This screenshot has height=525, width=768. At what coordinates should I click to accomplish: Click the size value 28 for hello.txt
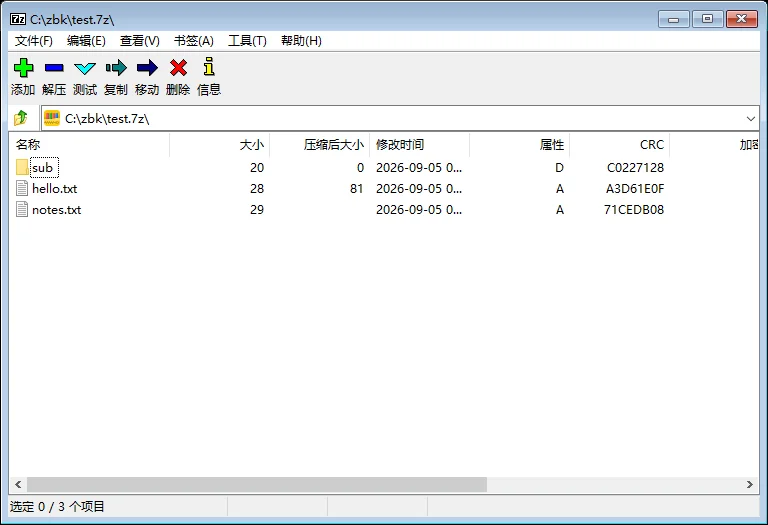click(x=257, y=189)
